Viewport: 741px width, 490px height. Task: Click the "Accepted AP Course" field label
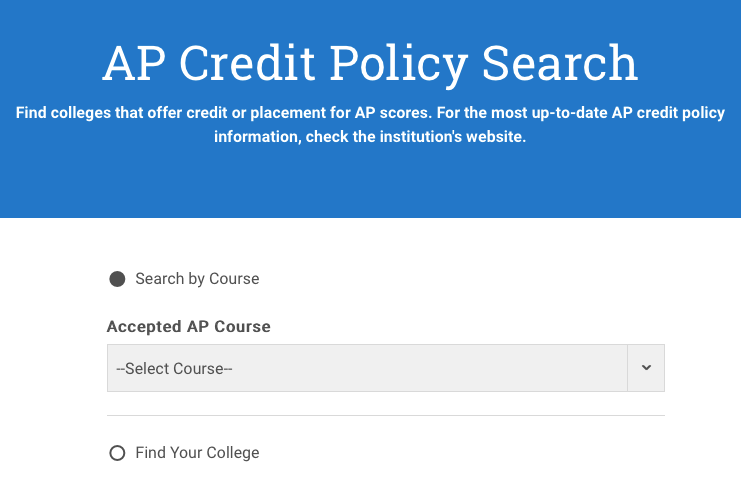(x=188, y=327)
